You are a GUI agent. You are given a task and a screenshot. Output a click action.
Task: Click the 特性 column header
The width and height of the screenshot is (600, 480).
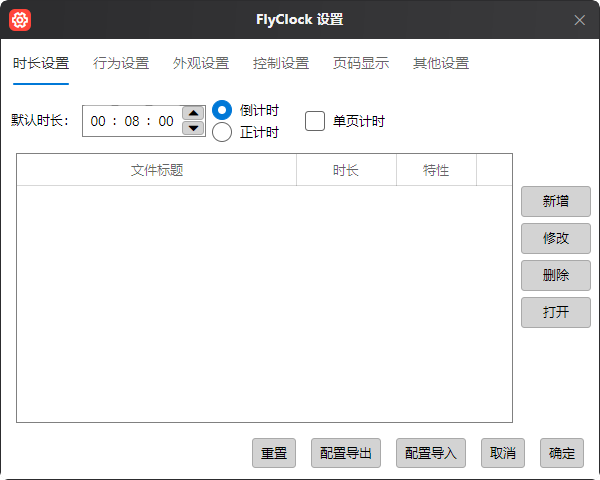(436, 170)
